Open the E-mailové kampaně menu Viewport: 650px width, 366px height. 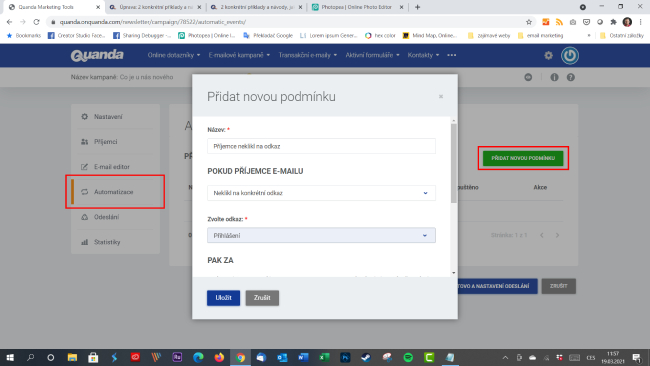(x=239, y=55)
